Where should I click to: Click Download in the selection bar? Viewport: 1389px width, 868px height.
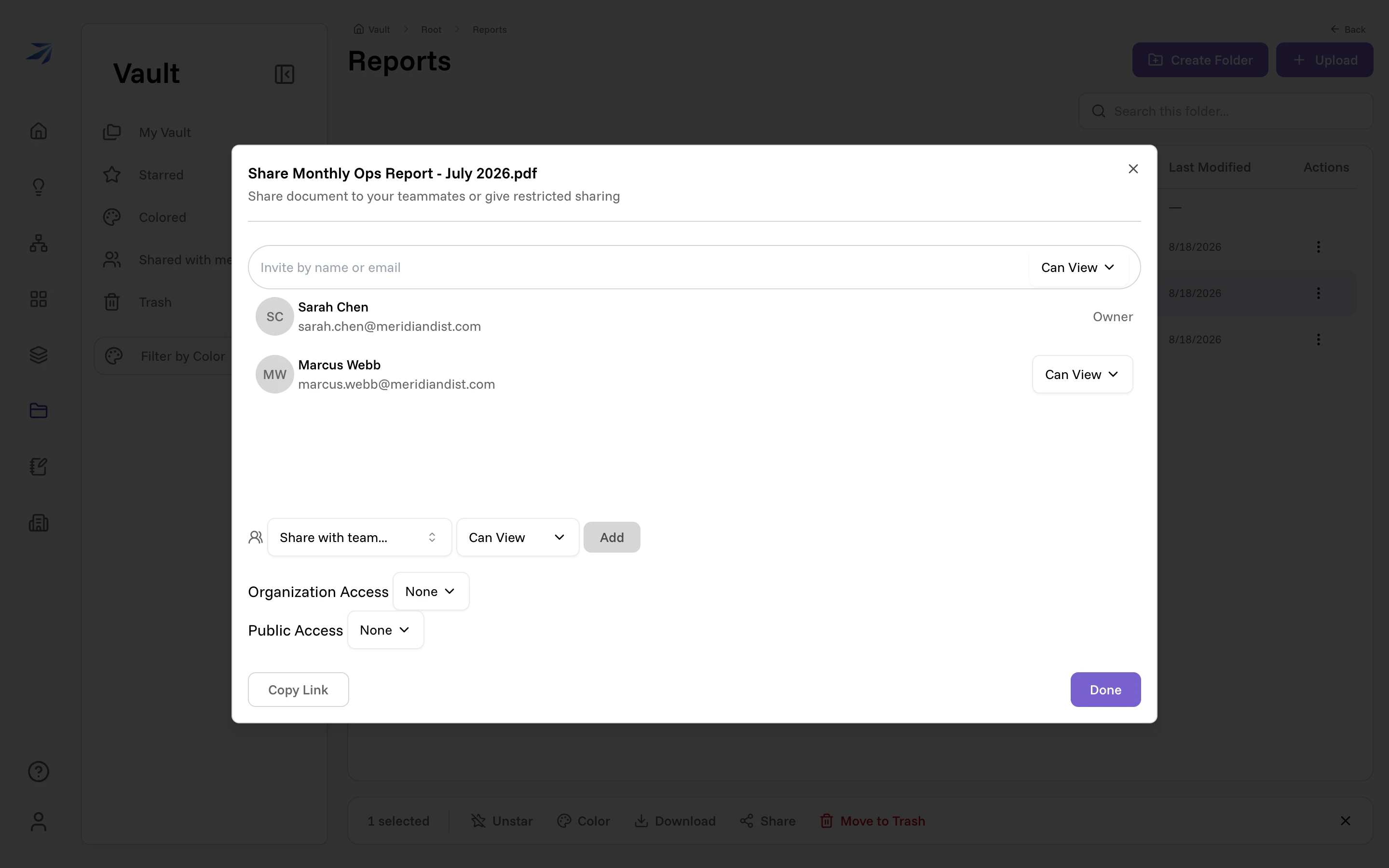675,821
